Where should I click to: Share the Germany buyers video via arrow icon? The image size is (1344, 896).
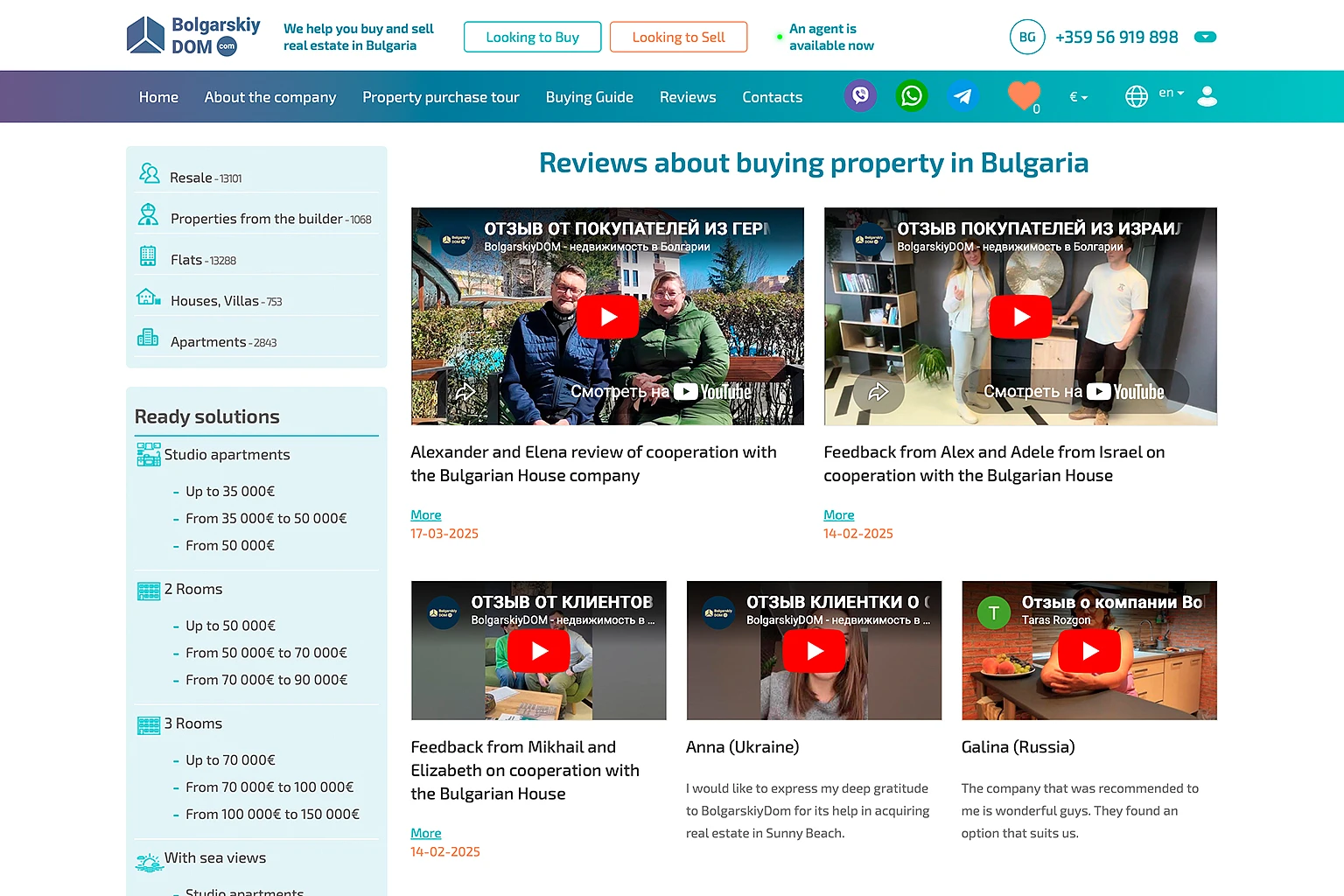click(465, 391)
